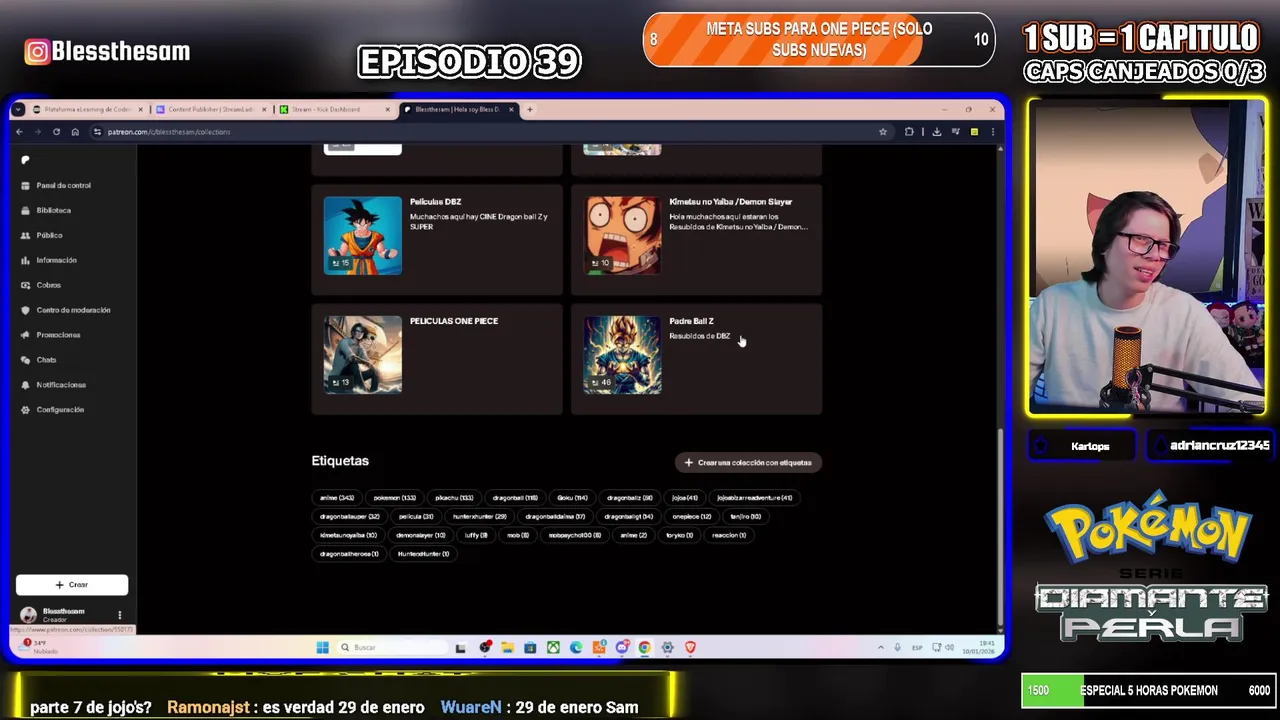Select the jojosbizarreadventure (41) tag
Viewport: 1280px width, 720px height.
point(755,498)
